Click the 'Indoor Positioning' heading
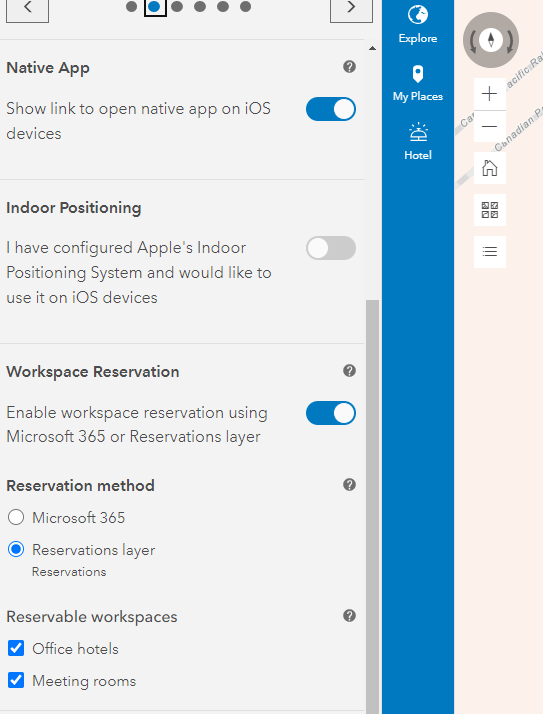543x714 pixels. (74, 208)
